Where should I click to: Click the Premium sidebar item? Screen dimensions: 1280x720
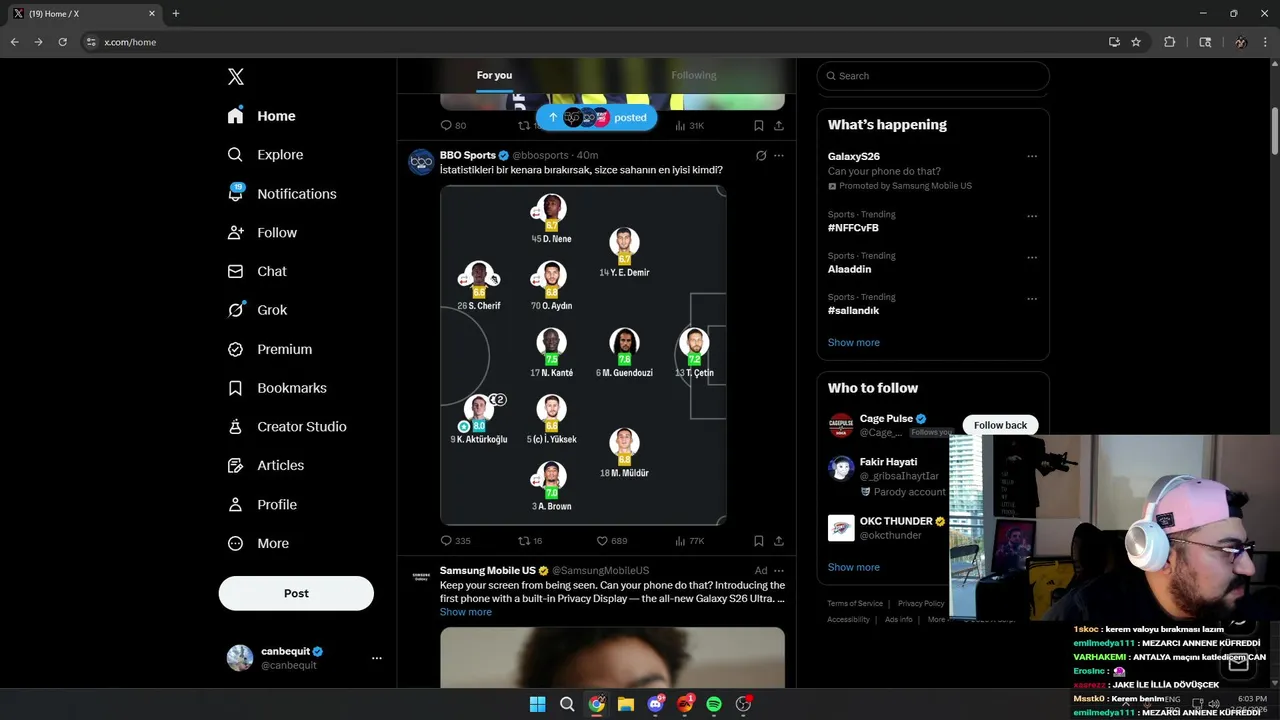271,349
